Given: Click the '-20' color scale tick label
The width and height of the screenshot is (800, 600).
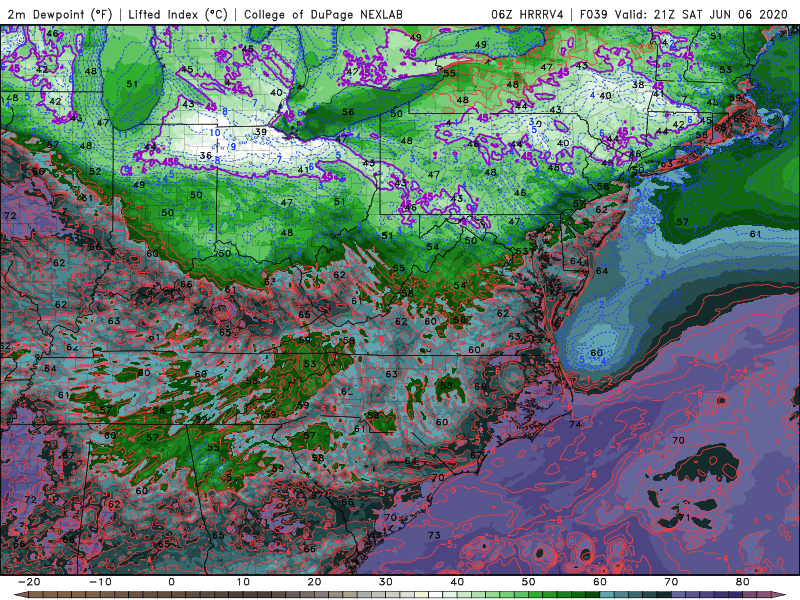Looking at the screenshot, I should (29, 582).
